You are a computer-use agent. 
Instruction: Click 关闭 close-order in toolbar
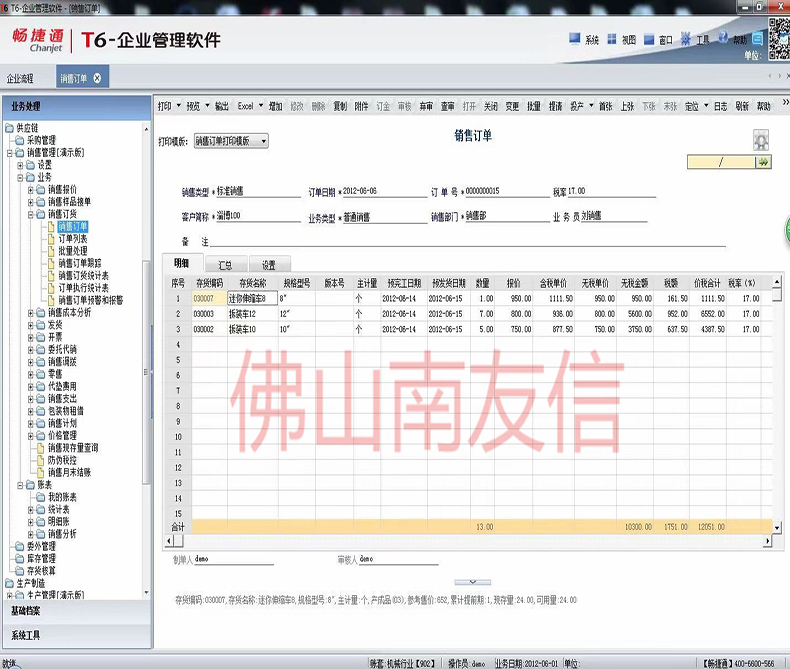491,106
